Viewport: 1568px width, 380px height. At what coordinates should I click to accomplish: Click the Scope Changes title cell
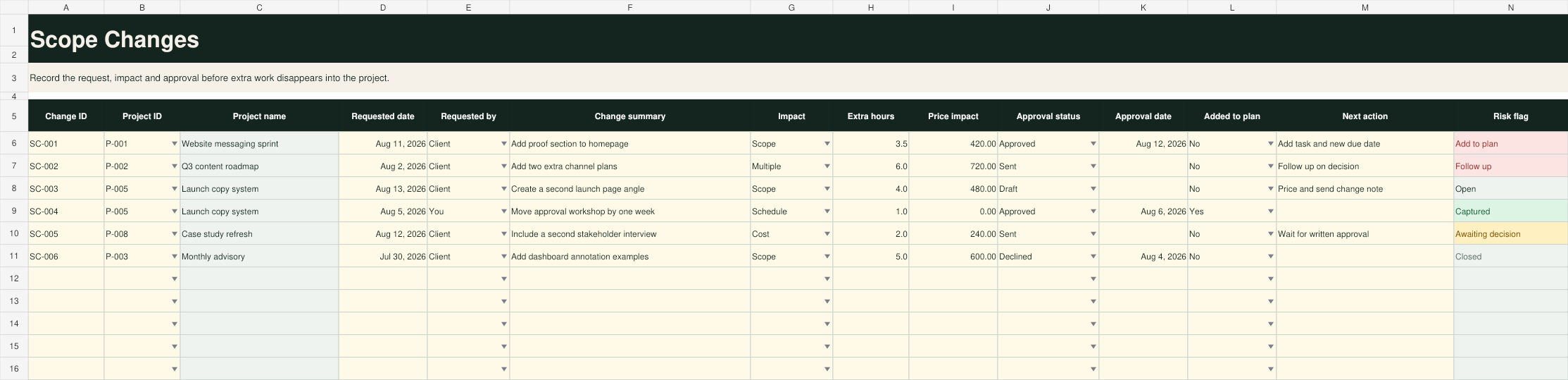click(798, 39)
